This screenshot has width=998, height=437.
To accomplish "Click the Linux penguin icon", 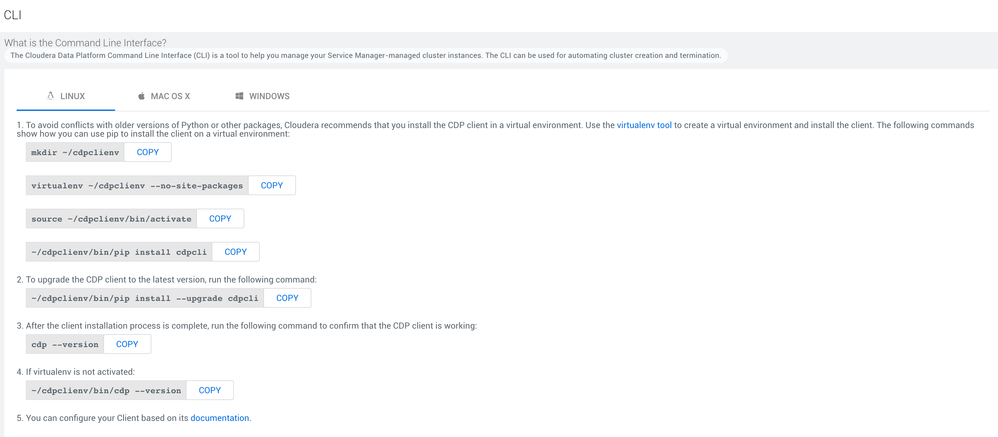I will (x=51, y=96).
